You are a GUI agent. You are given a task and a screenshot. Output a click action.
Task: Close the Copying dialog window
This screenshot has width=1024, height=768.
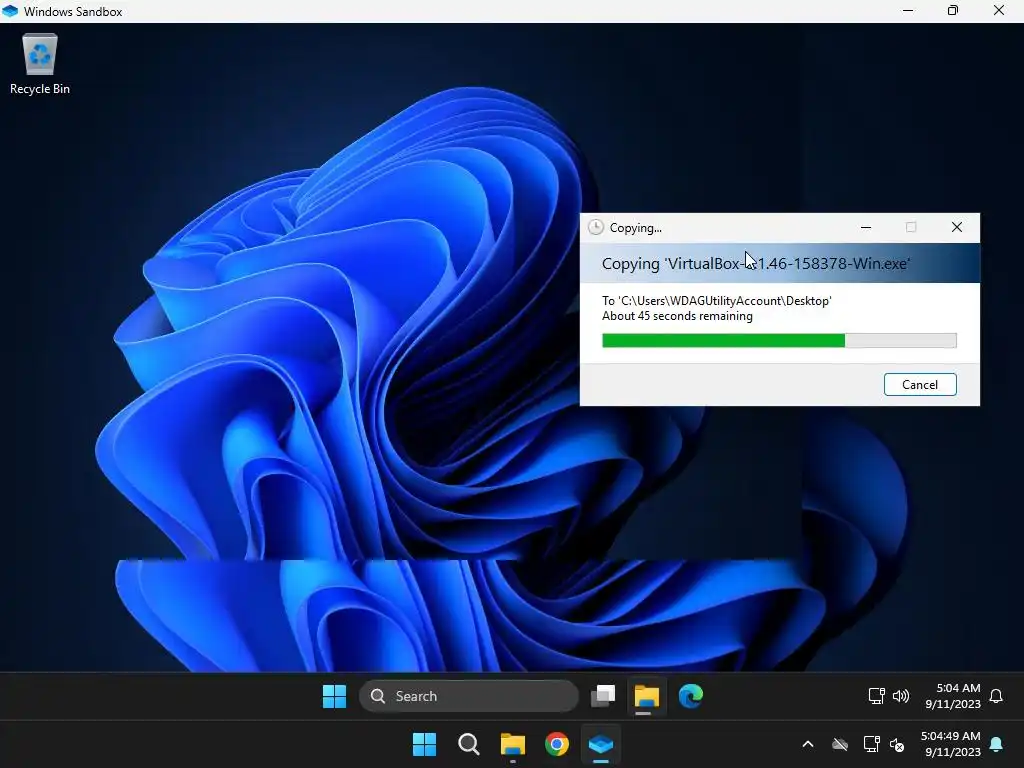pos(957,227)
